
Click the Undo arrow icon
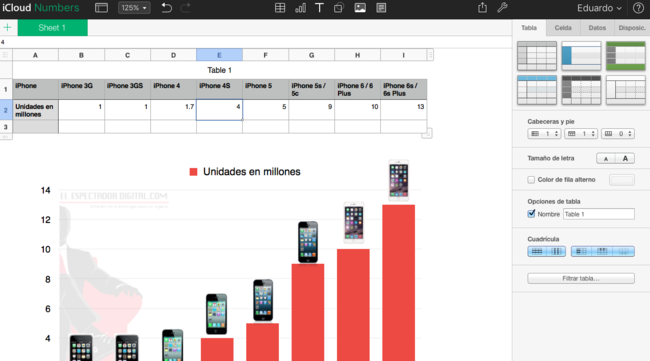pos(166,8)
